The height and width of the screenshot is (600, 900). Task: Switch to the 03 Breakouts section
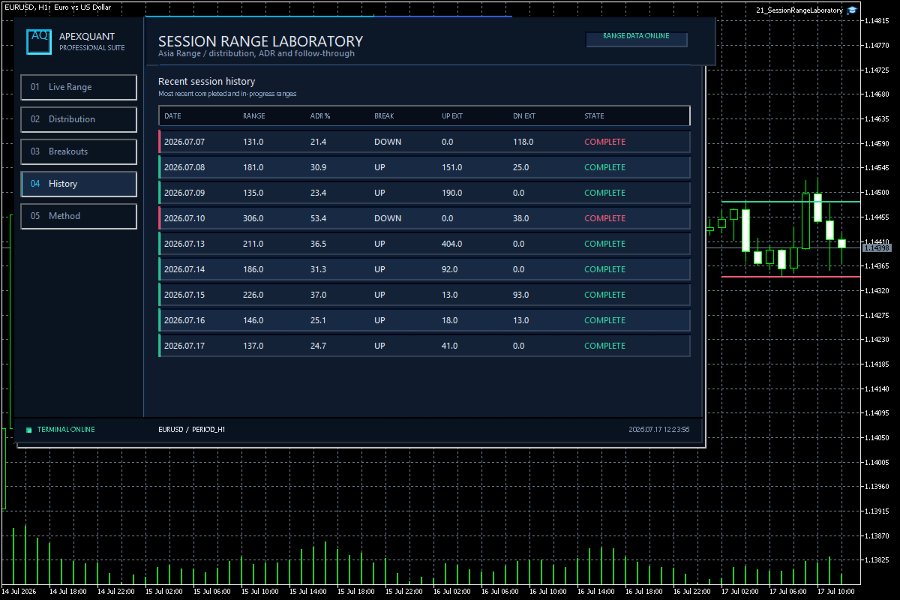(79, 152)
